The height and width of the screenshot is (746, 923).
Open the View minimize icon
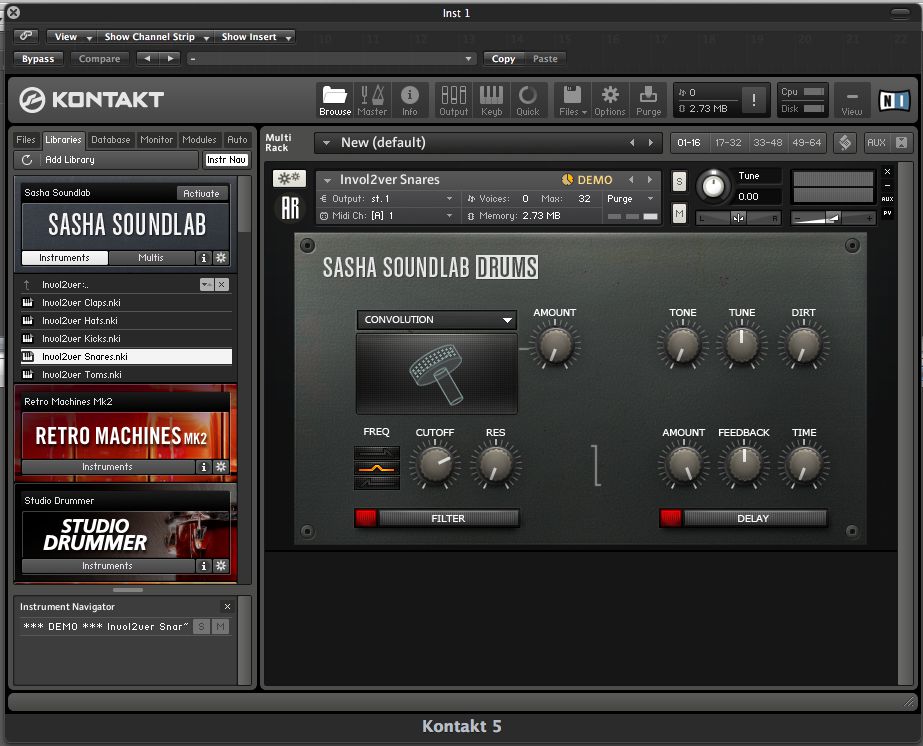(851, 100)
